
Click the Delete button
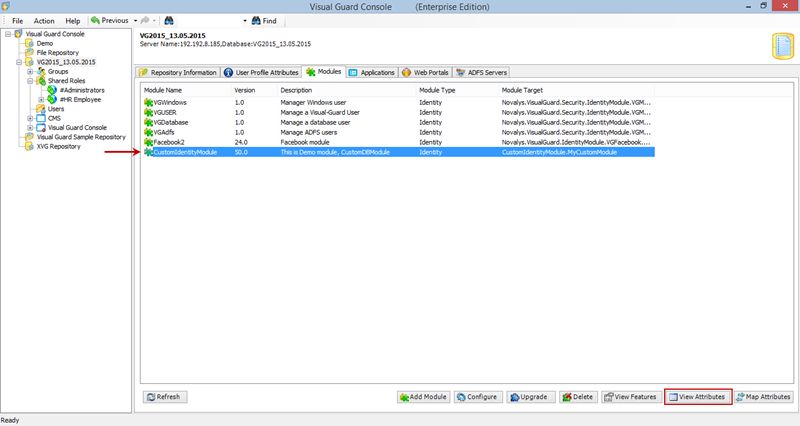(578, 397)
